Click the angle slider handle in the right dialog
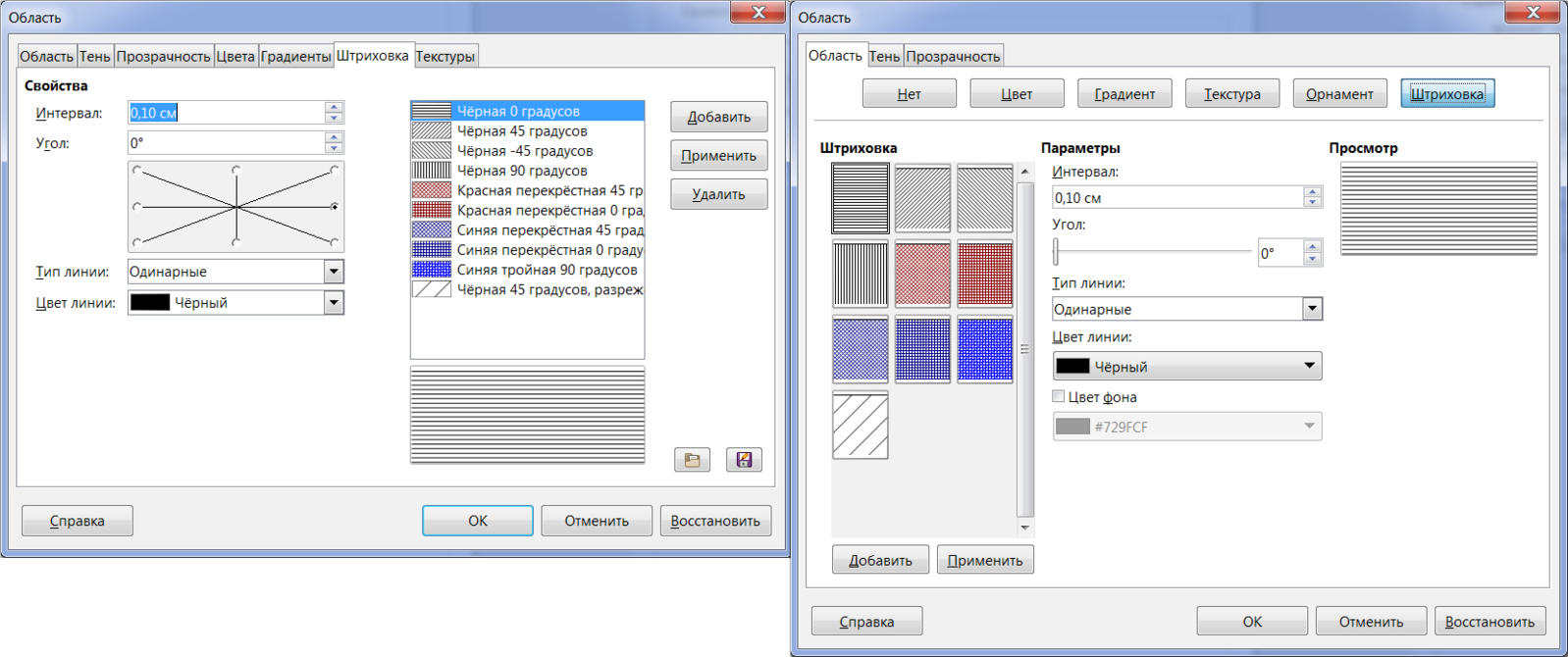This screenshot has height=657, width=1568. pos(1057,252)
